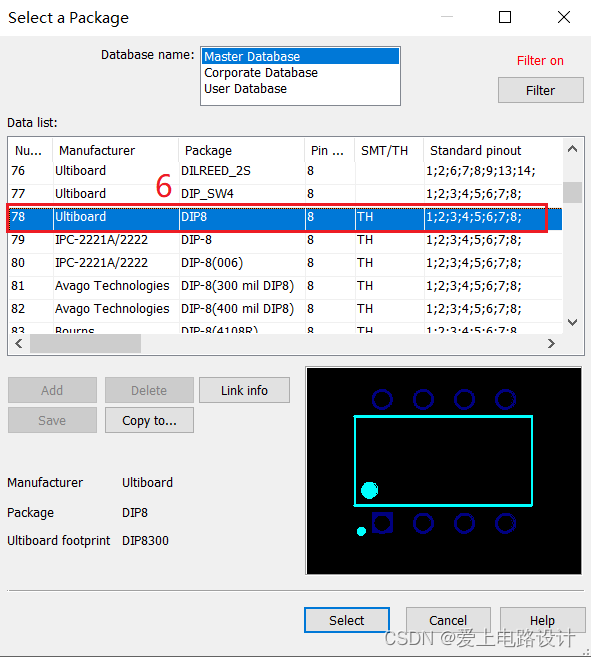This screenshot has width=591, height=657.
Task: Select Master Database in database list
Action: pyautogui.click(x=300, y=57)
